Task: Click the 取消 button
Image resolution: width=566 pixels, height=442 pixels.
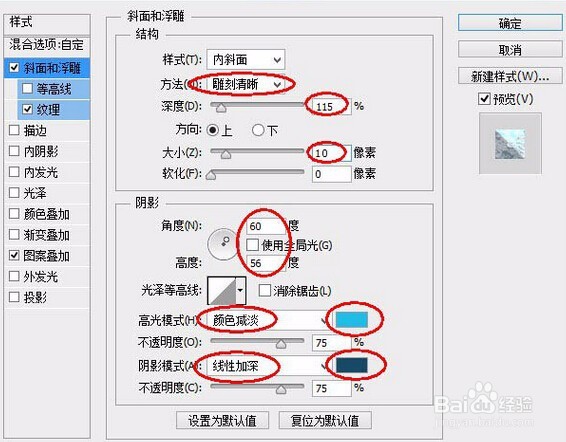Action: (x=510, y=49)
